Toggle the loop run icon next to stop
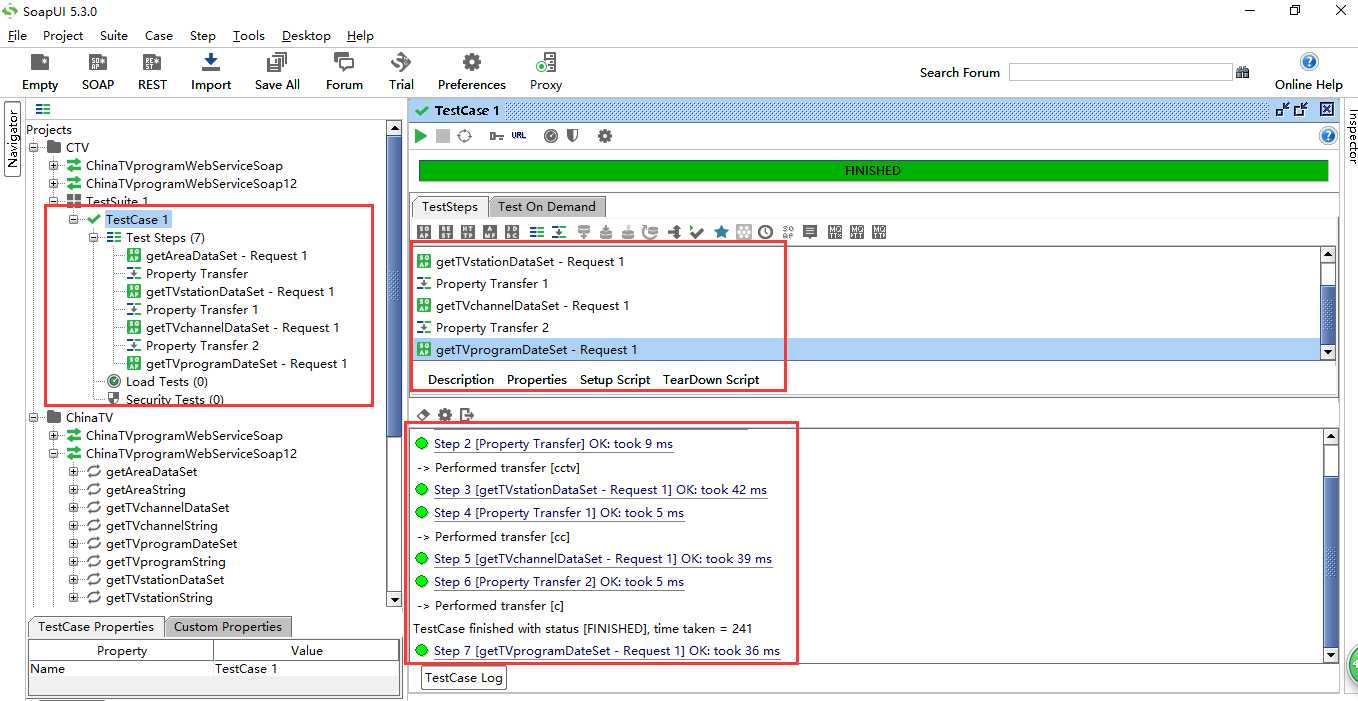1358x701 pixels. 465,136
